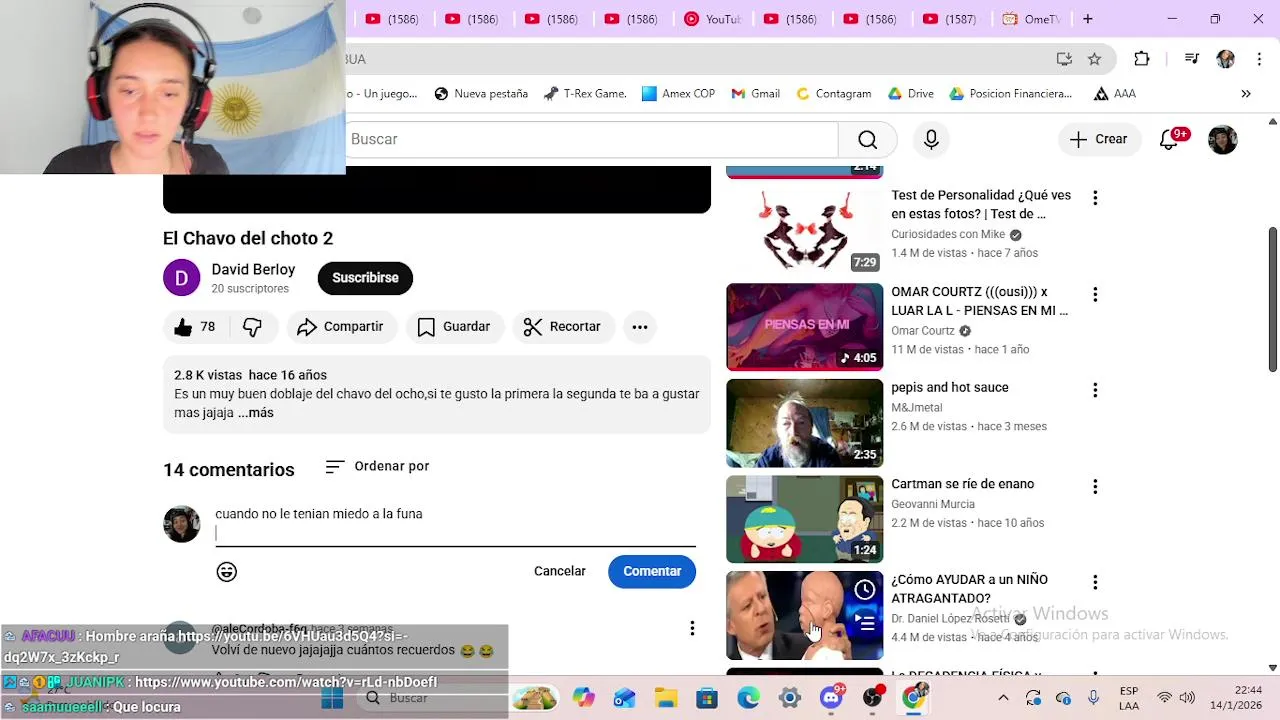Open options menu for ¿Cómo AYUDAR a un NIÑO video

tap(1095, 582)
